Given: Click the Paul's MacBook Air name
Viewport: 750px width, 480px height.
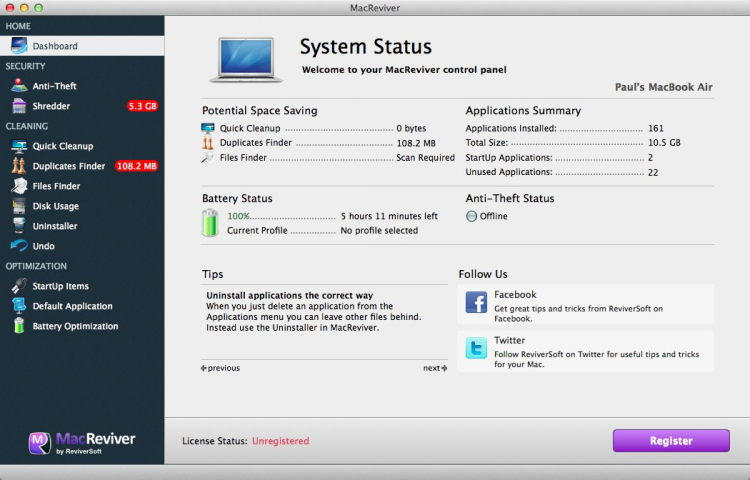Looking at the screenshot, I should (664, 87).
